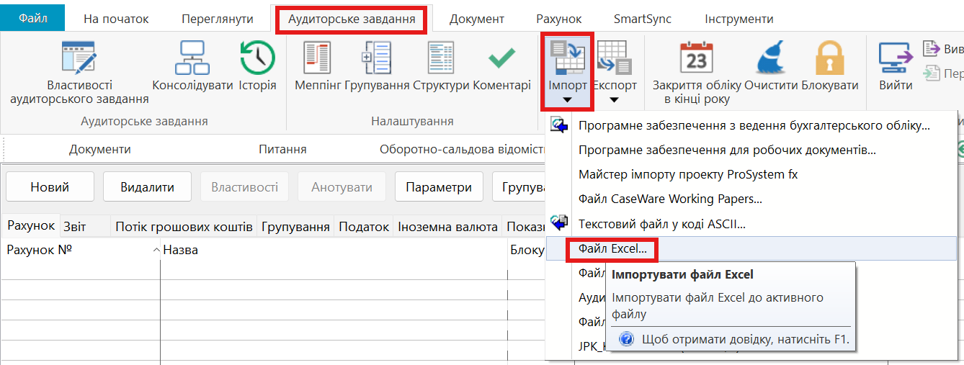The height and width of the screenshot is (365, 964).
Task: Switch to На початок ribbon tab
Action: pyautogui.click(x=116, y=18)
